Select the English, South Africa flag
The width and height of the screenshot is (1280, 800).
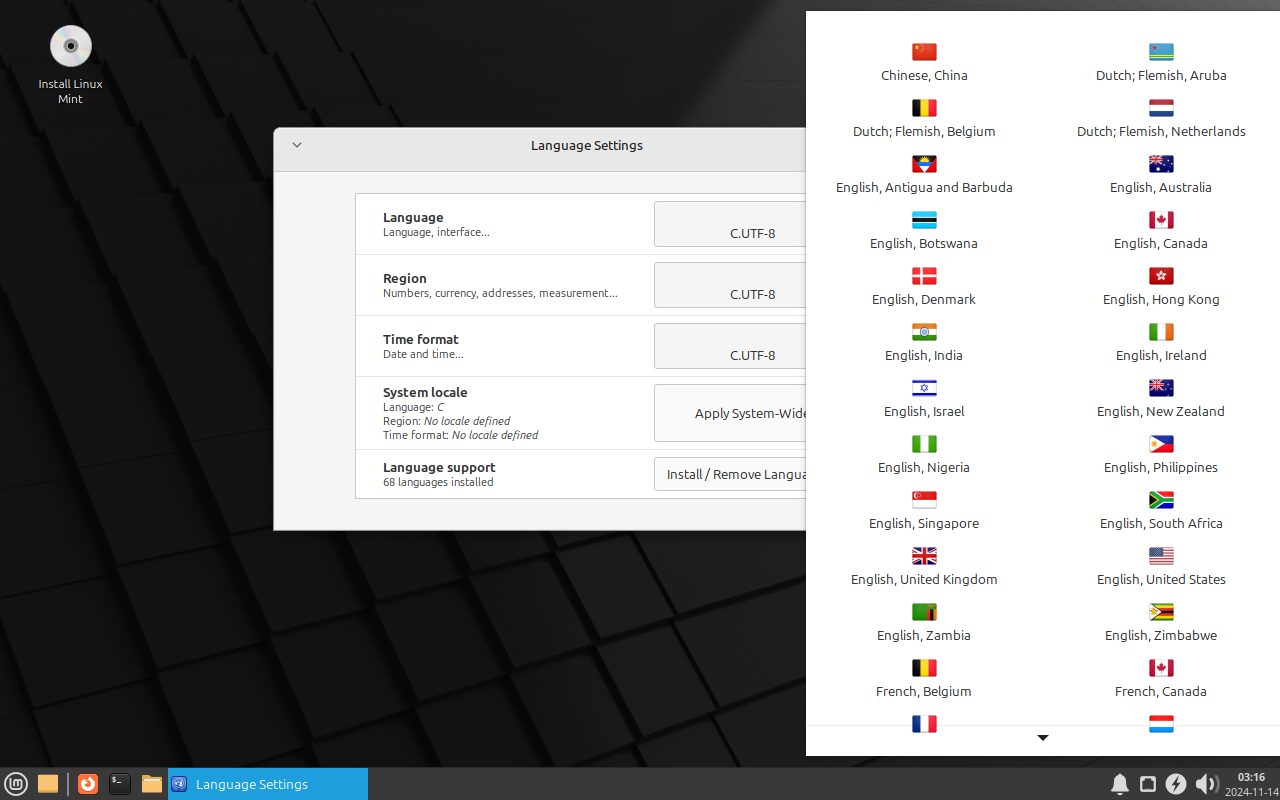(1161, 500)
